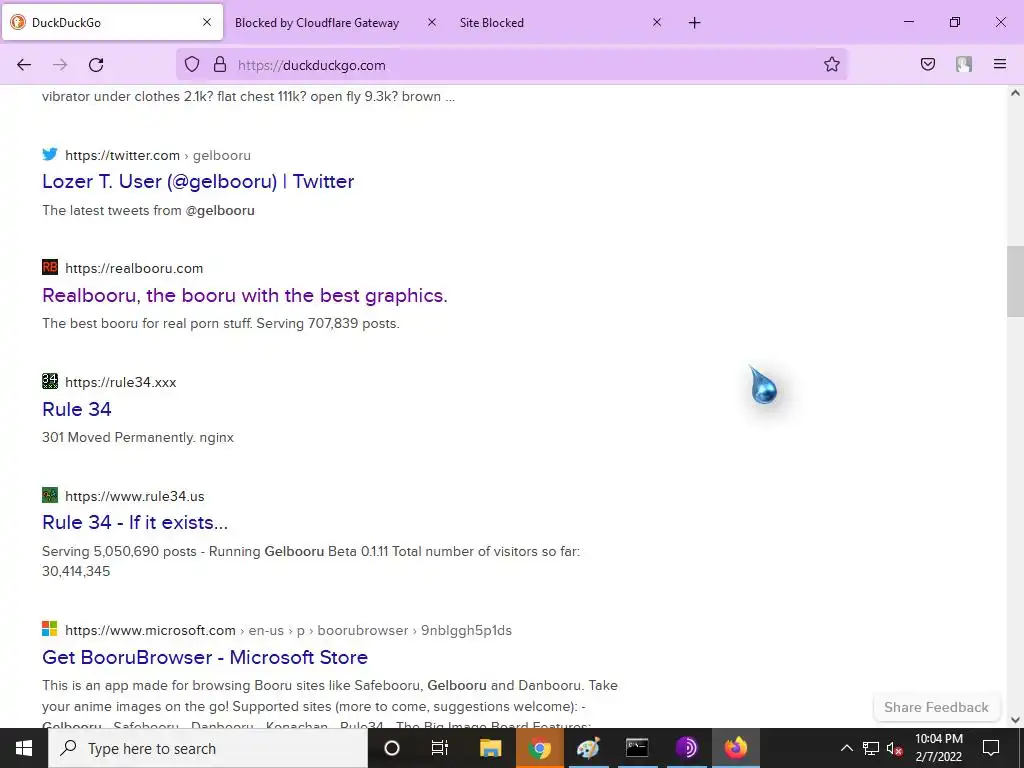The height and width of the screenshot is (768, 1024).
Task: Click the red RB Realbooru favicon
Action: click(50, 267)
